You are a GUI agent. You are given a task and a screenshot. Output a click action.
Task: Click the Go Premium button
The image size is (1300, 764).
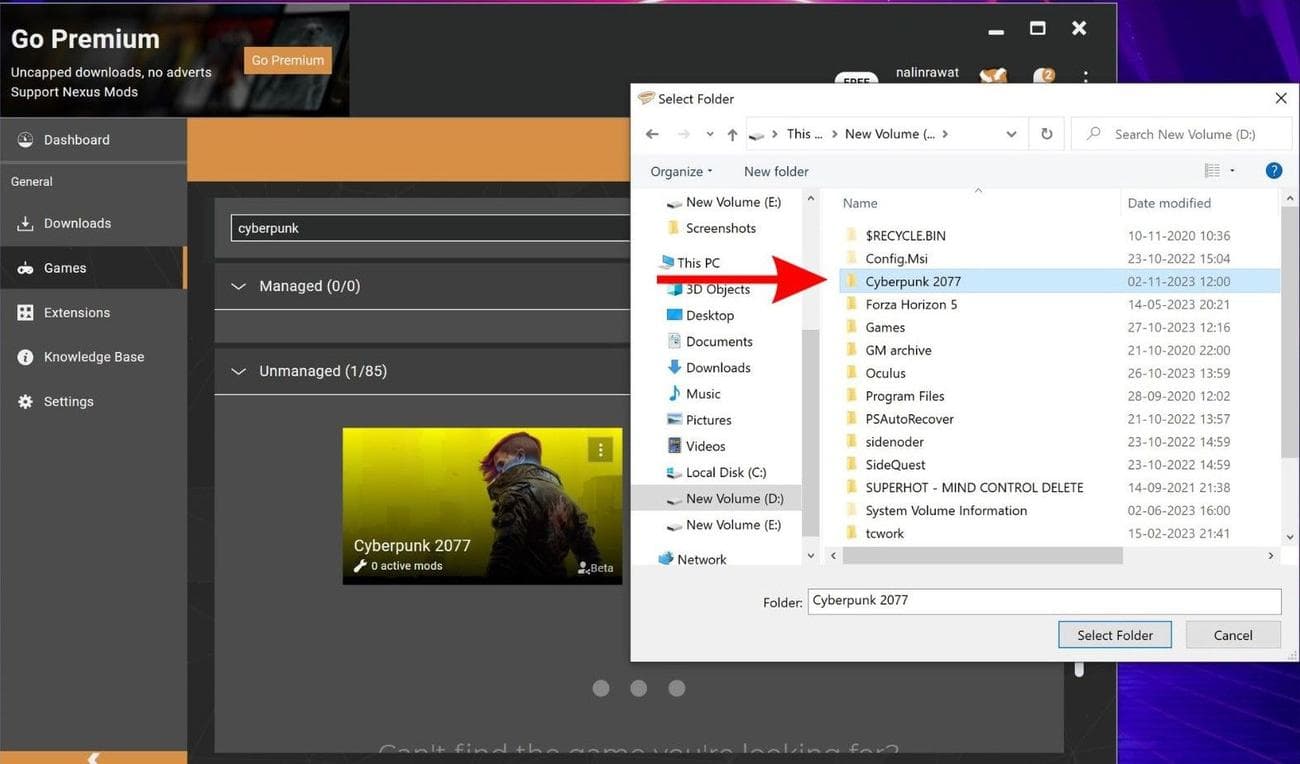[287, 60]
